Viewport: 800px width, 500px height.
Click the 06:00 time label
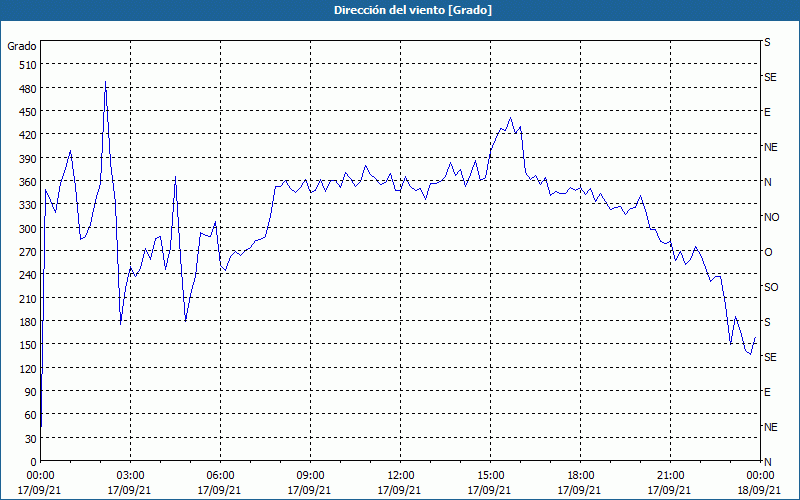(220, 476)
